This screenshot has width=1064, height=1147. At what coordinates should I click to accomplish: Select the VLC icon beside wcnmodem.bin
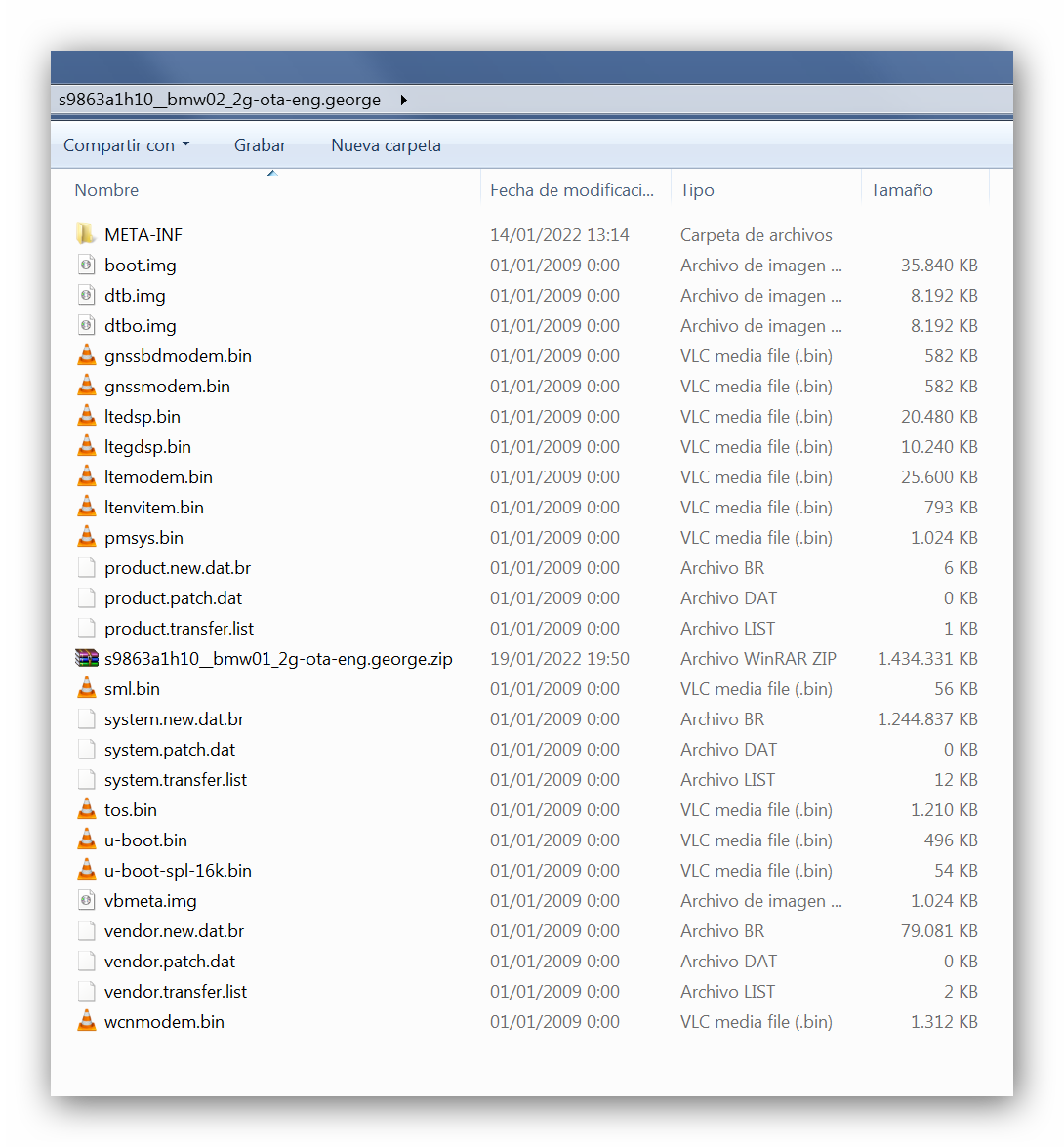coord(86,1021)
